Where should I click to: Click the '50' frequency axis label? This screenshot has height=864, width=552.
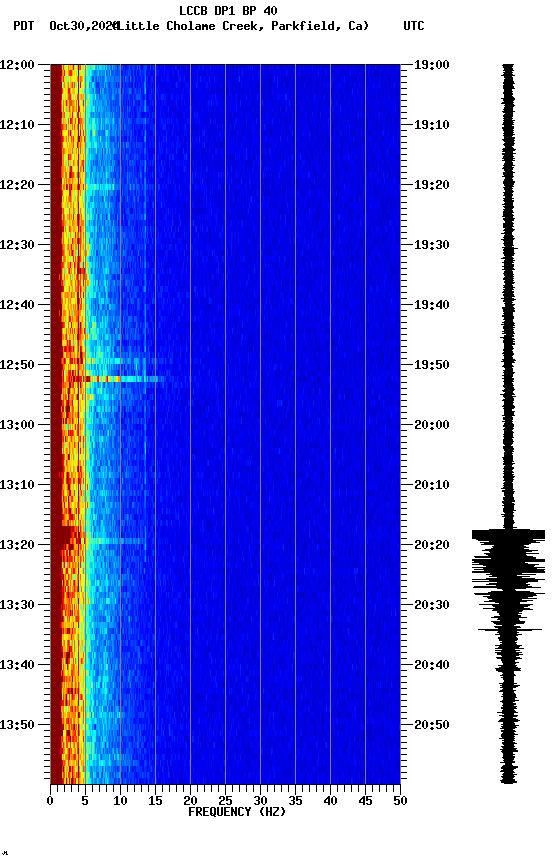pos(400,802)
